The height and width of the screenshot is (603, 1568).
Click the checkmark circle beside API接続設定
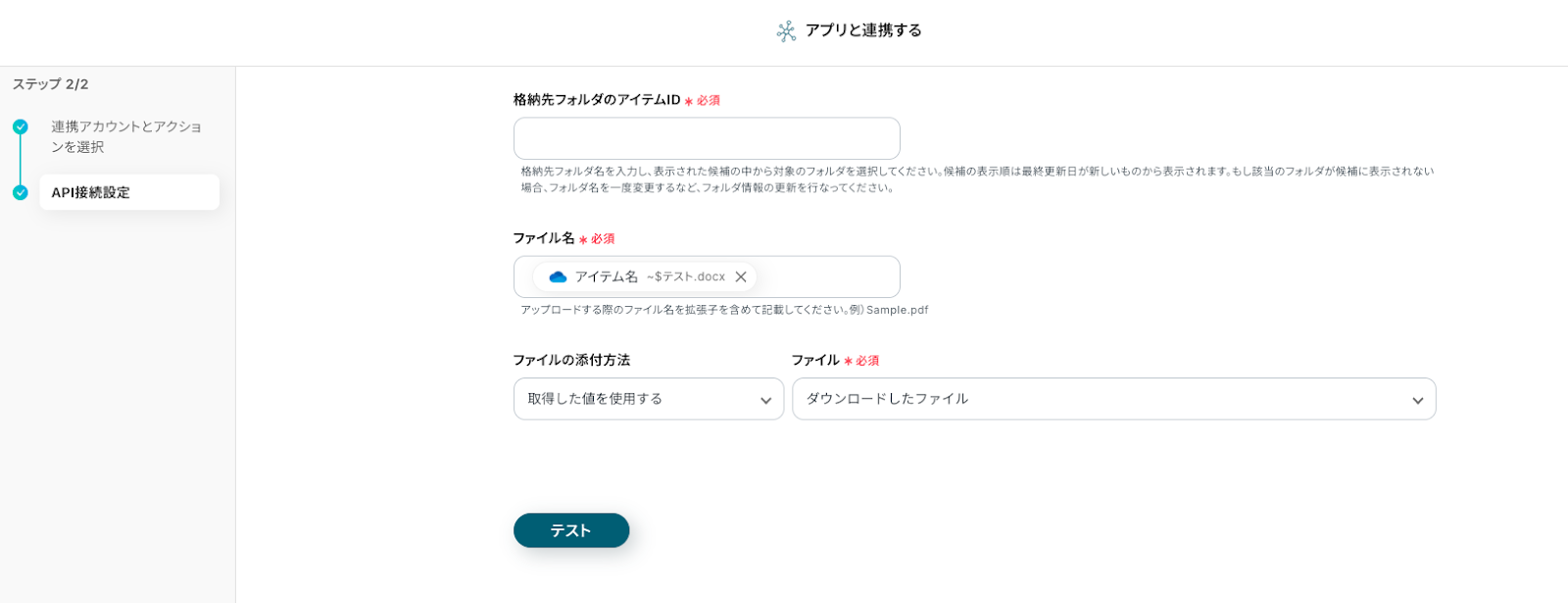21,193
